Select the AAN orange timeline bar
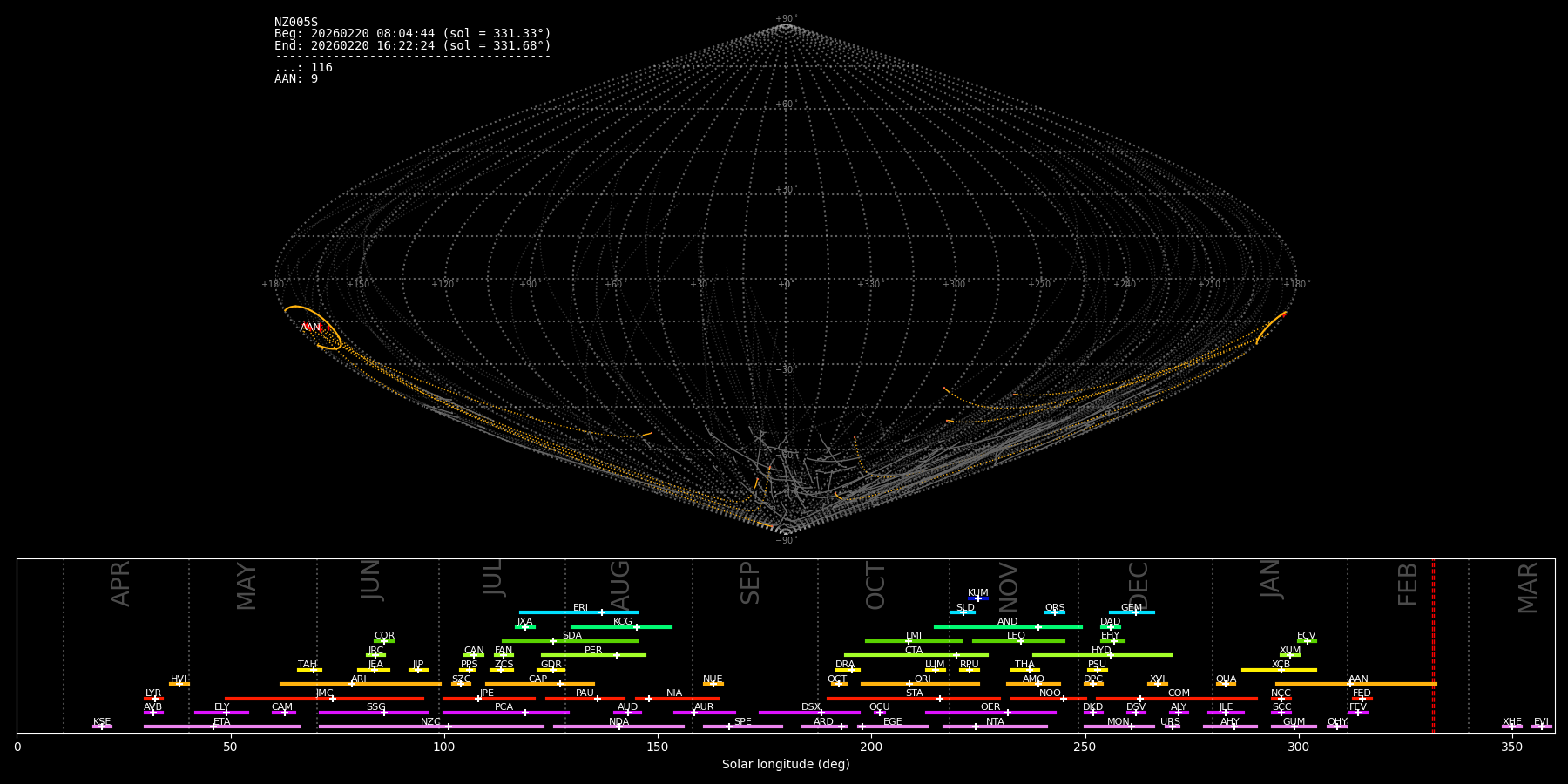The width and height of the screenshot is (1568, 784). pyautogui.click(x=1356, y=684)
